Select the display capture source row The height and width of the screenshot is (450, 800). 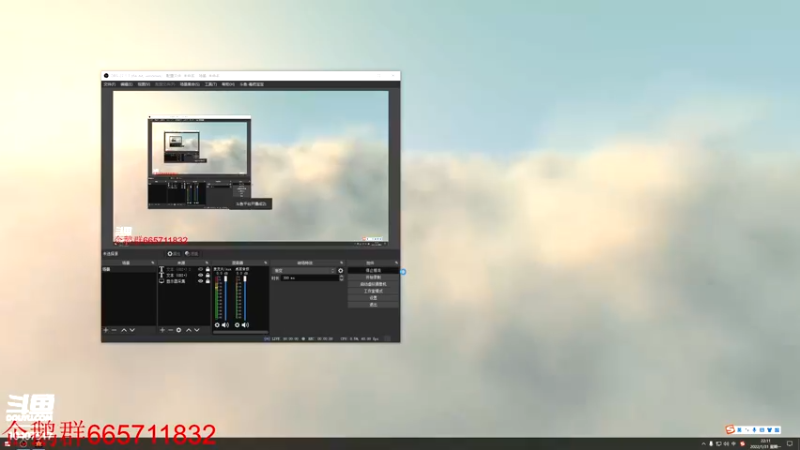184,281
